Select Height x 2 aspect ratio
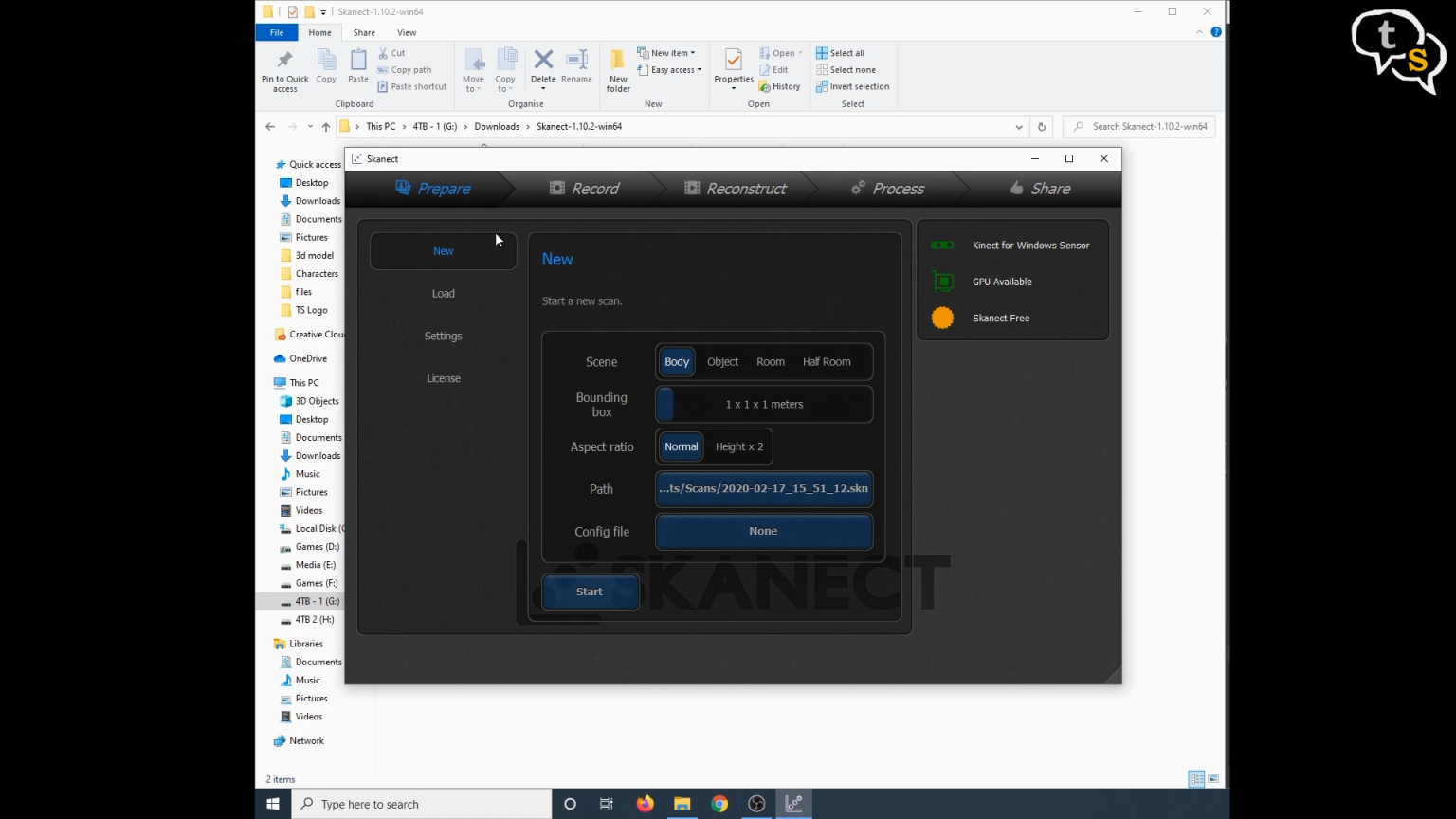The height and width of the screenshot is (819, 1456). click(x=739, y=446)
